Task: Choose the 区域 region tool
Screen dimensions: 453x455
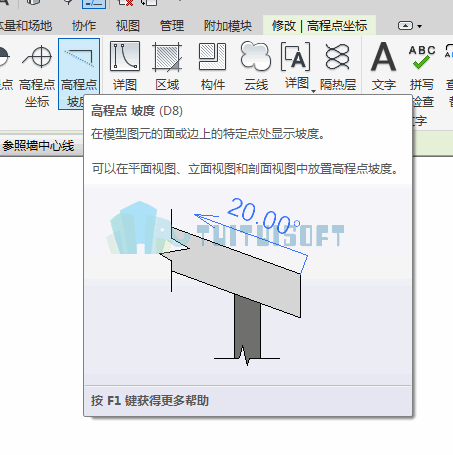Action: (167, 66)
